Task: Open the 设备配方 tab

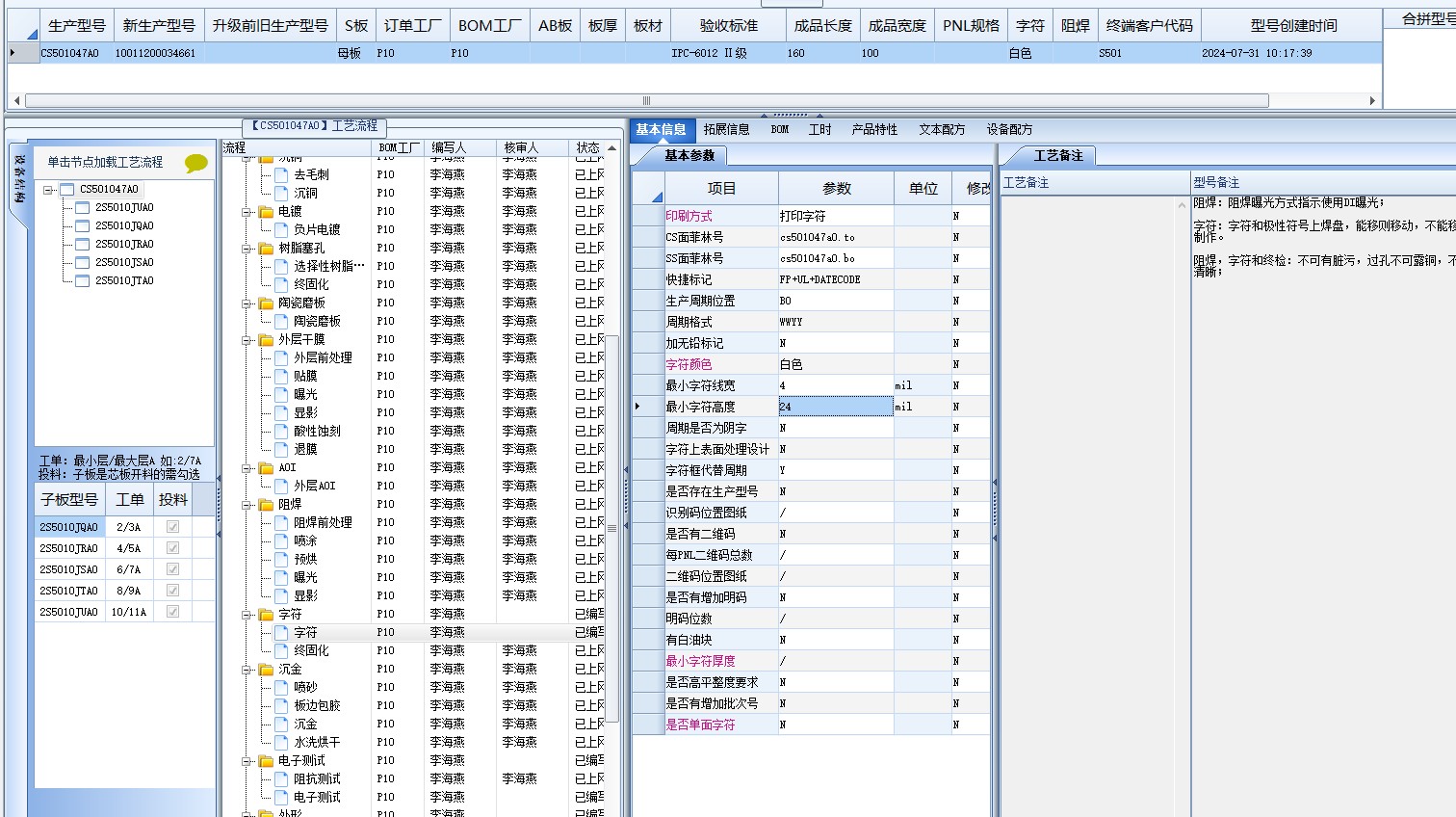Action: (x=1009, y=130)
